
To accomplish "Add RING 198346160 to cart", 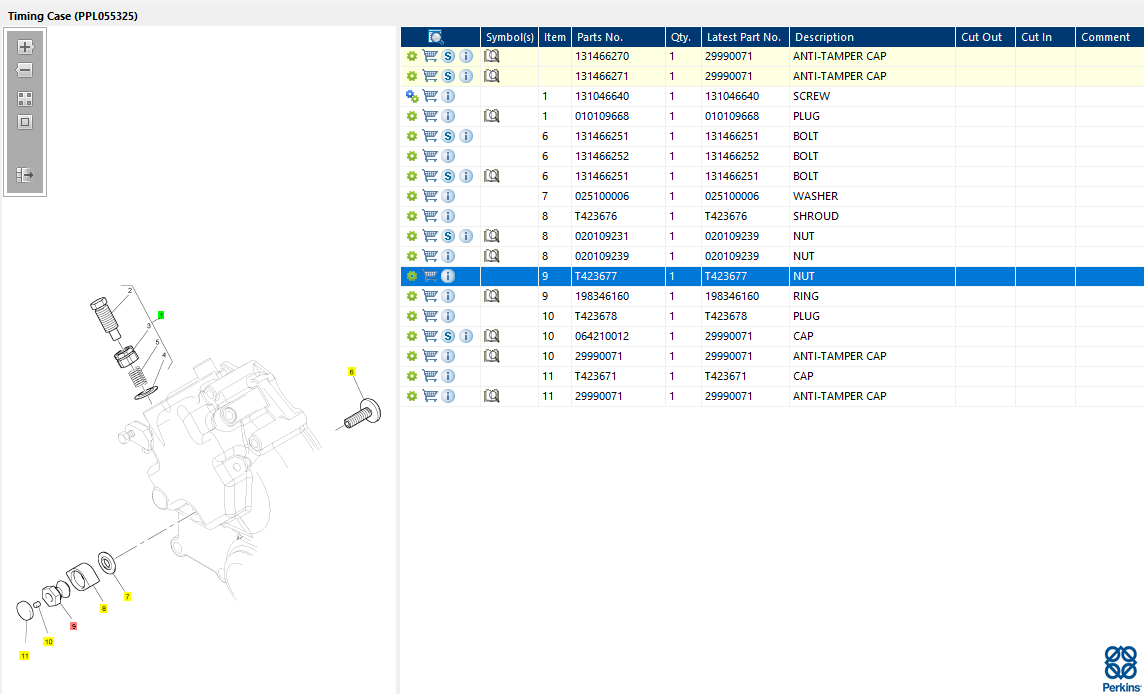I will (x=430, y=296).
